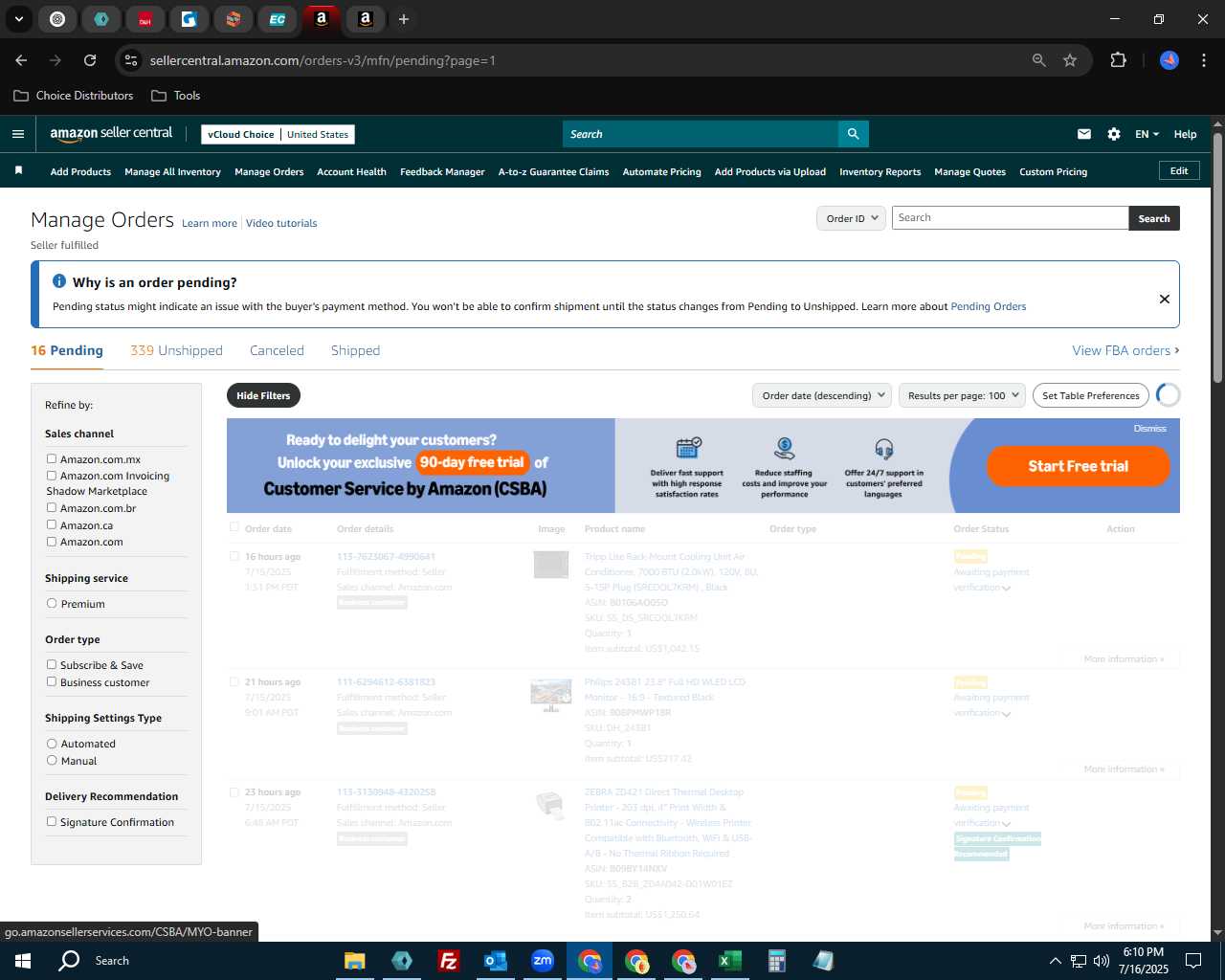This screenshot has height=980, width=1225.
Task: Click the bookmark icon in navigation bar
Action: (18, 171)
